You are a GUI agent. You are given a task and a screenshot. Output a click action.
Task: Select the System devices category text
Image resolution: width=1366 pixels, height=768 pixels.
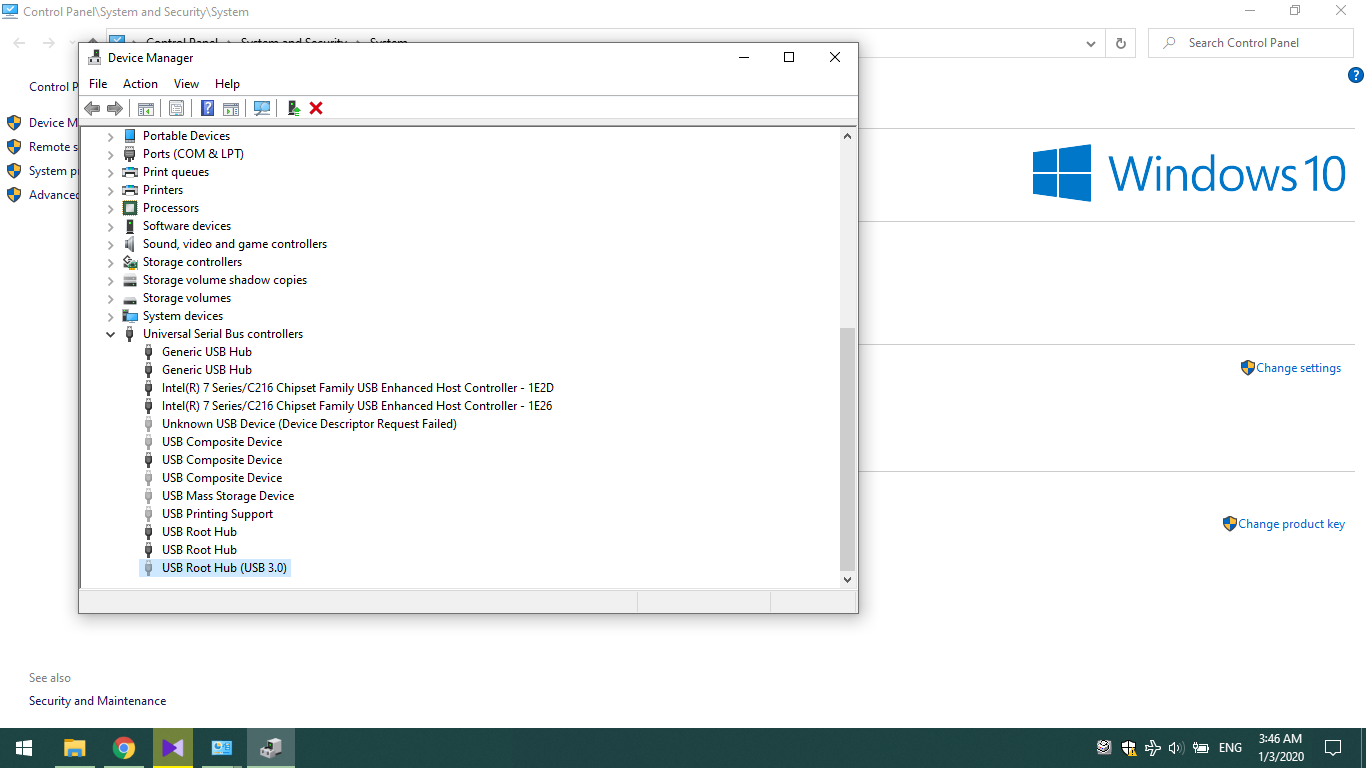(x=183, y=316)
